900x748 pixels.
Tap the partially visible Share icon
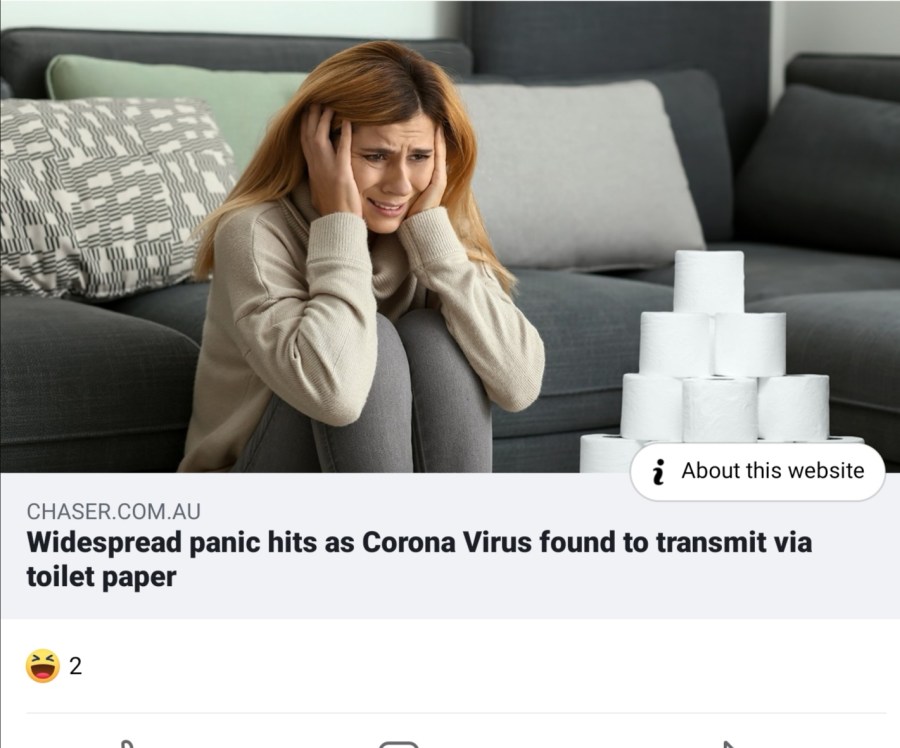coord(729,744)
